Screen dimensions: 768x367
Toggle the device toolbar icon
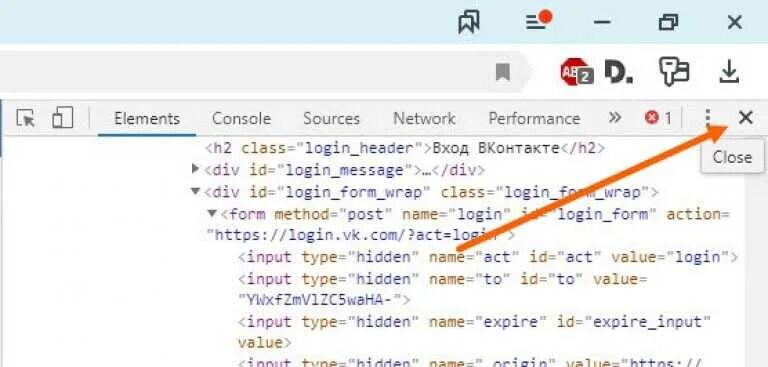[63, 118]
